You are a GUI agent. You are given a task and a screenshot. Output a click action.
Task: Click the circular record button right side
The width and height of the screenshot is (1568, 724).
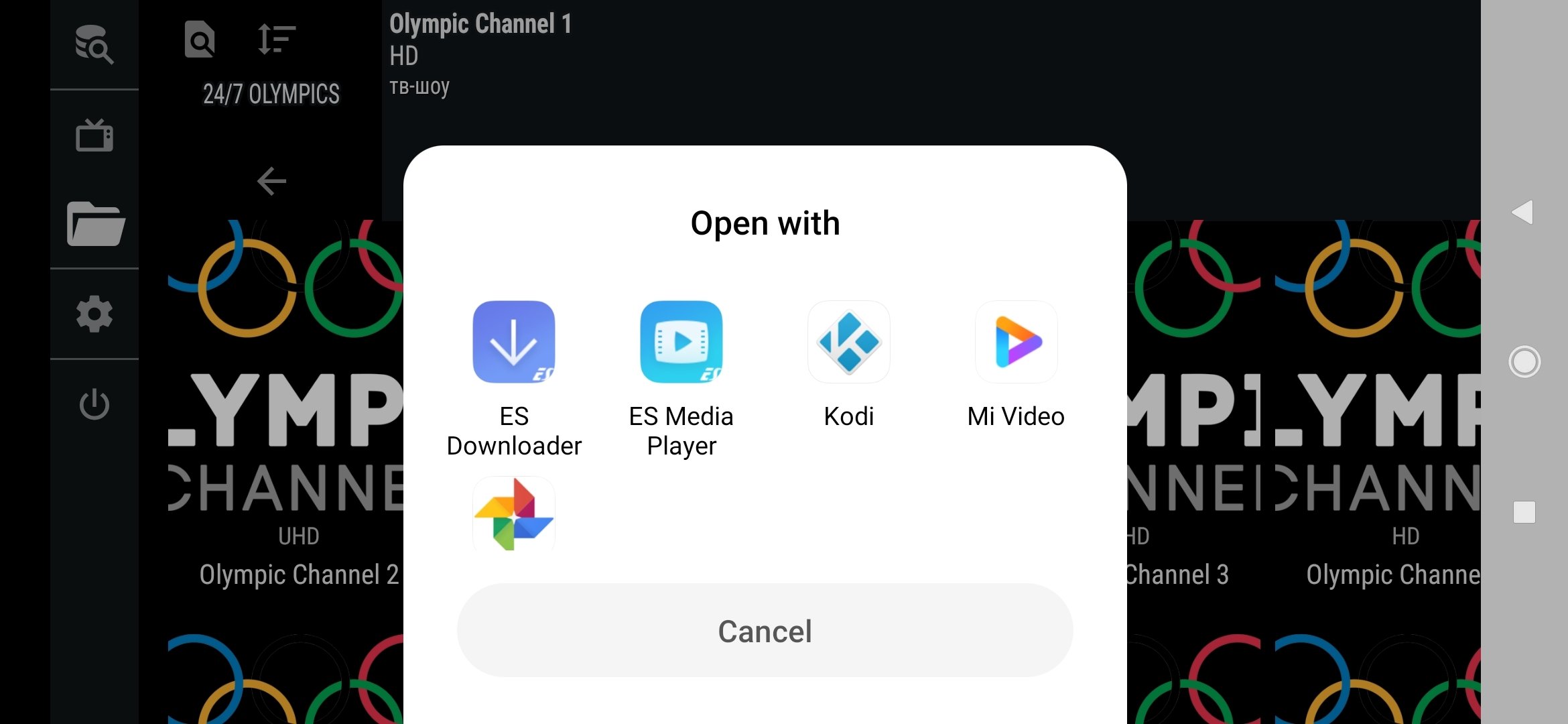pyautogui.click(x=1524, y=361)
